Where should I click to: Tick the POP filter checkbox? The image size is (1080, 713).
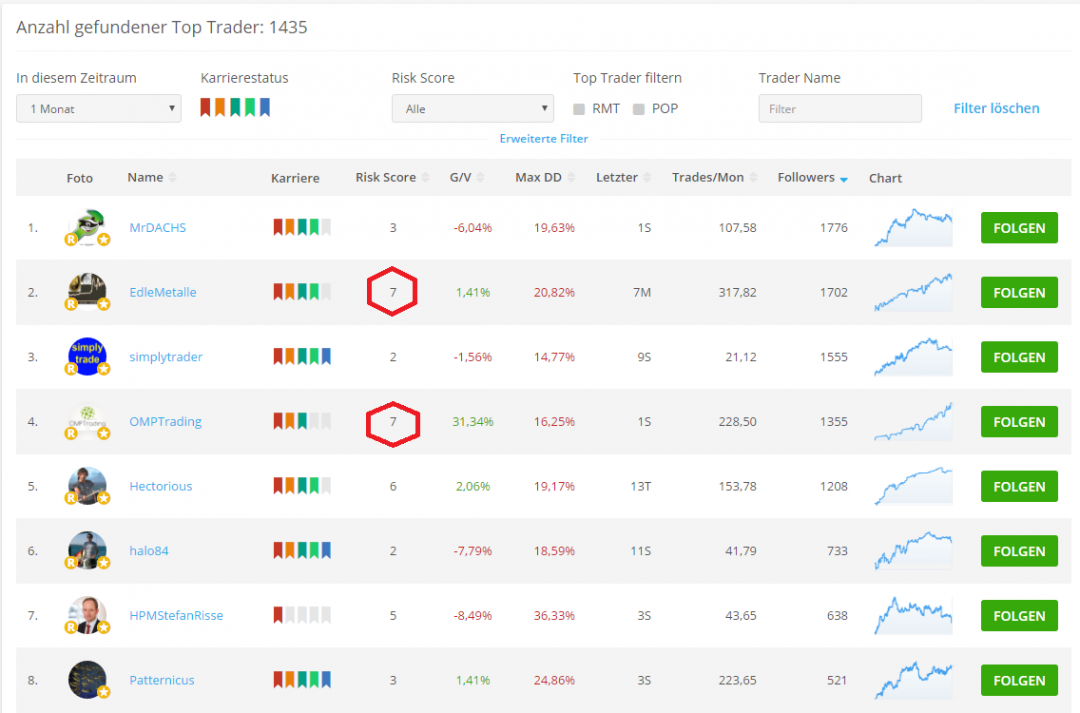click(638, 109)
